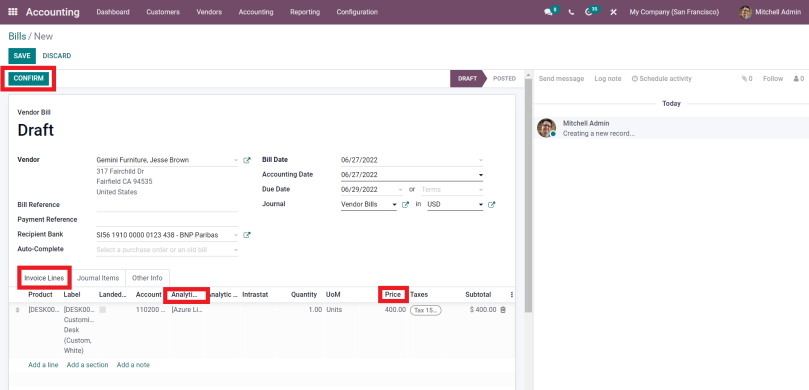
Task: Open the Dashboard menu
Action: pos(113,12)
